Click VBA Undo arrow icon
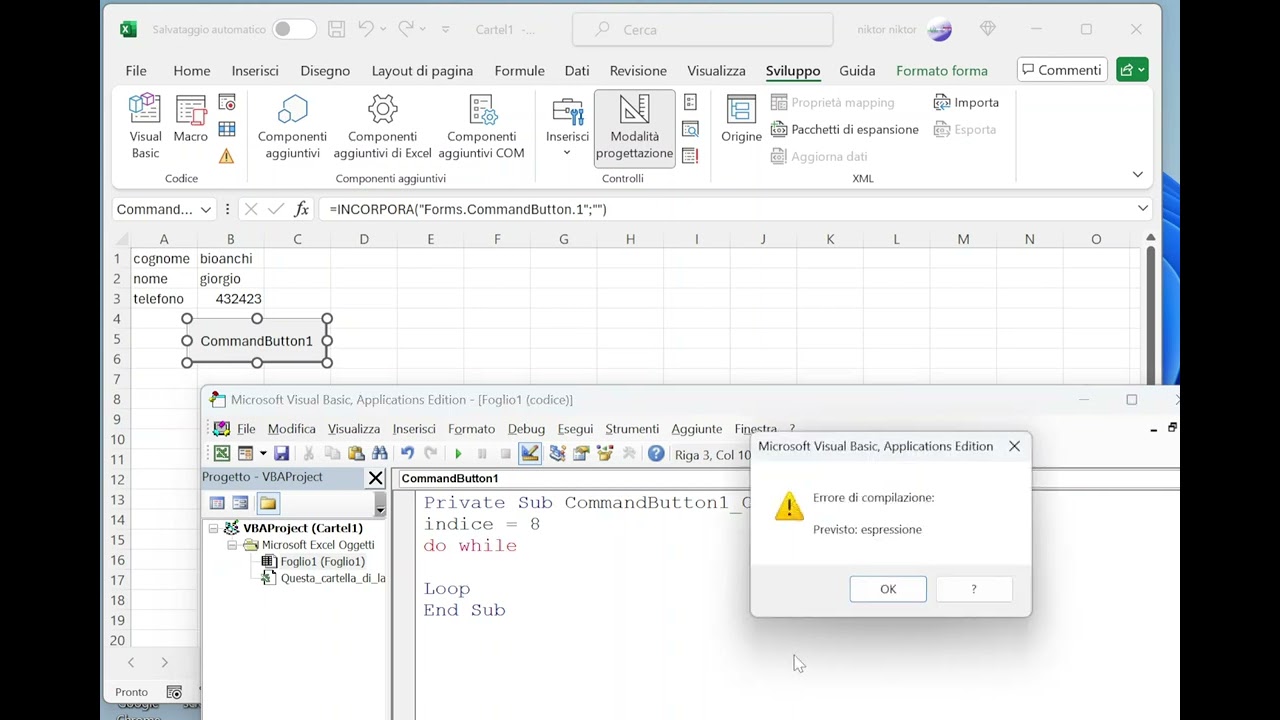1280x720 pixels. [x=407, y=454]
